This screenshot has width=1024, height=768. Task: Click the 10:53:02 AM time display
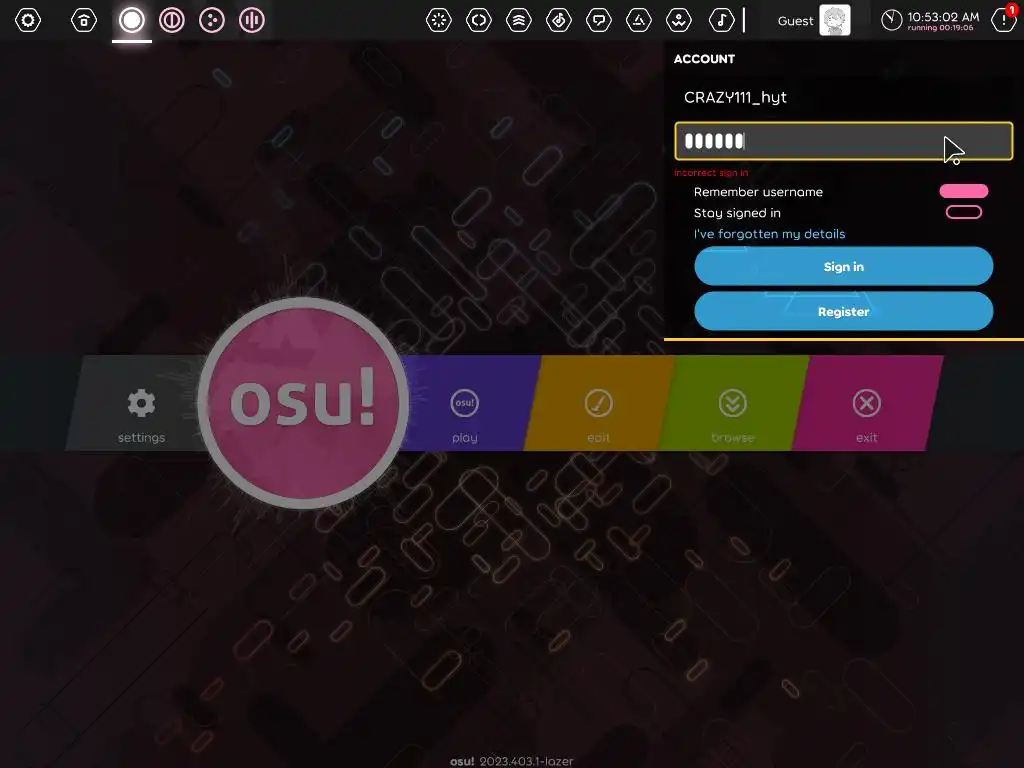tap(943, 17)
